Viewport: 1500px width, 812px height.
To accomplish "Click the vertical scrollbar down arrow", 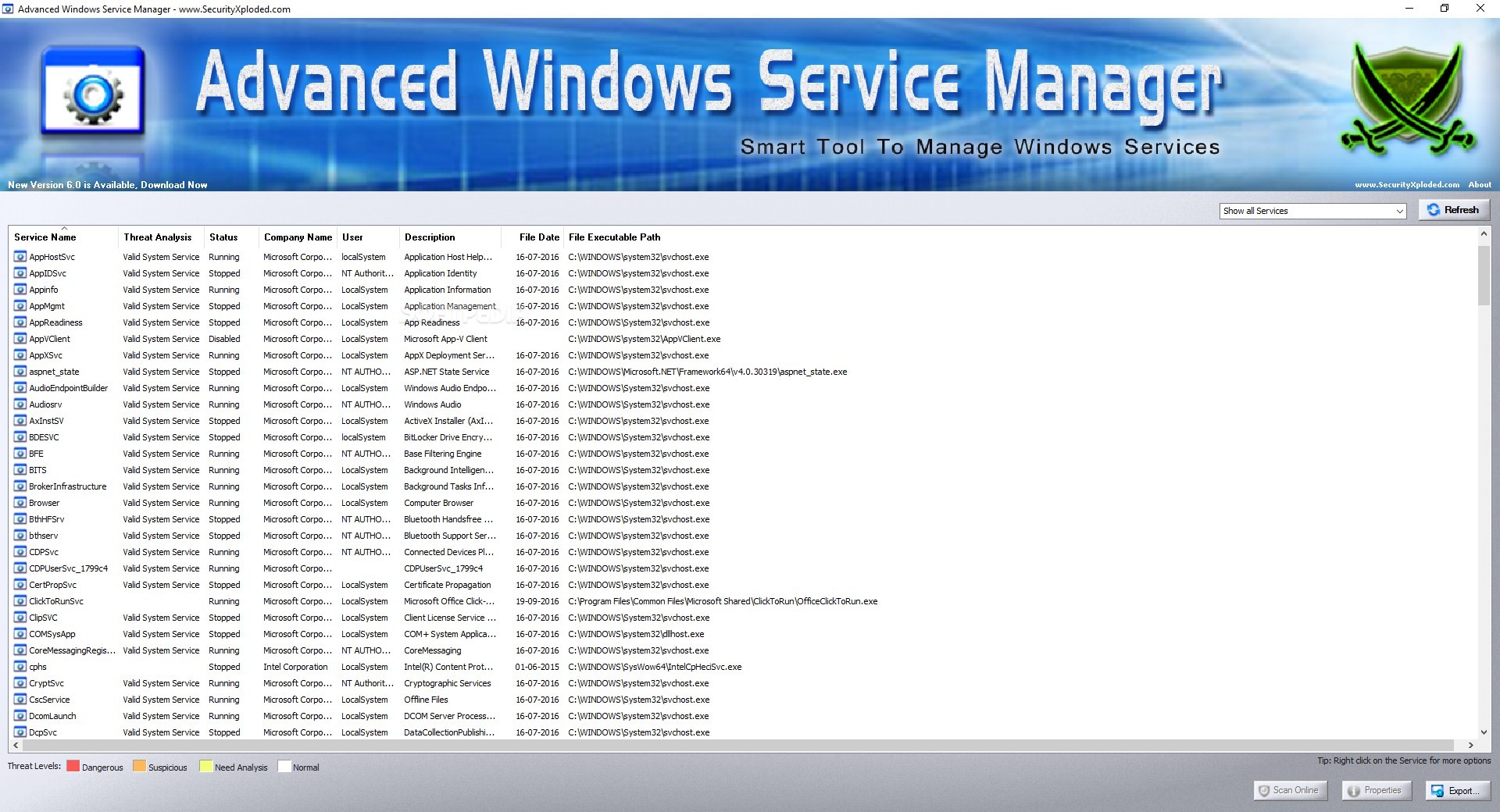I will click(1484, 732).
